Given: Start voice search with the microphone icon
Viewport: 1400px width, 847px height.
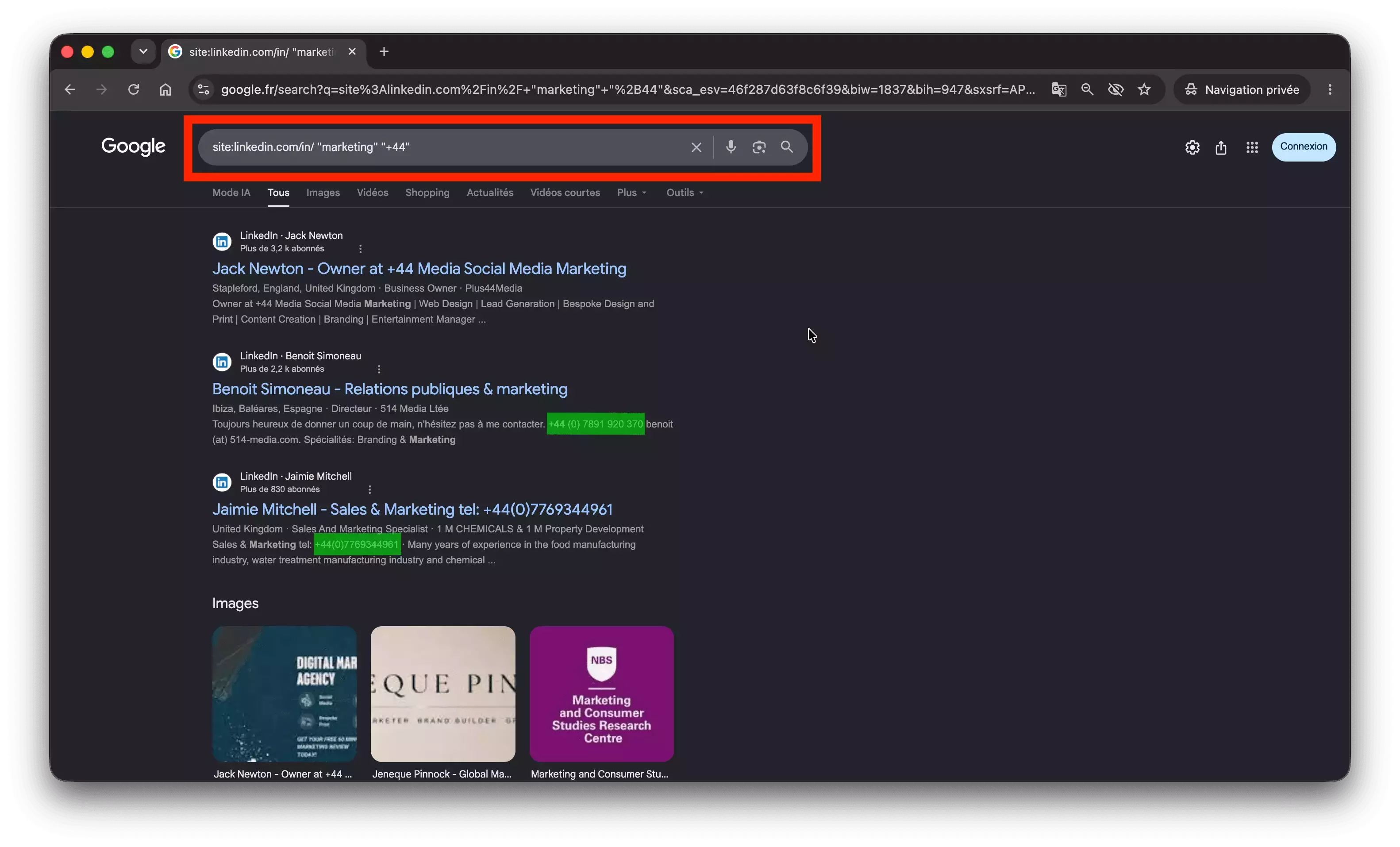Looking at the screenshot, I should tap(731, 147).
